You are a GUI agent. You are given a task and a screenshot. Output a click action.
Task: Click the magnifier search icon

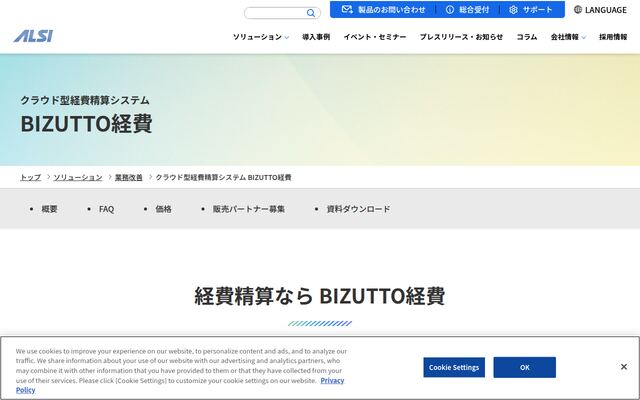[x=311, y=13]
